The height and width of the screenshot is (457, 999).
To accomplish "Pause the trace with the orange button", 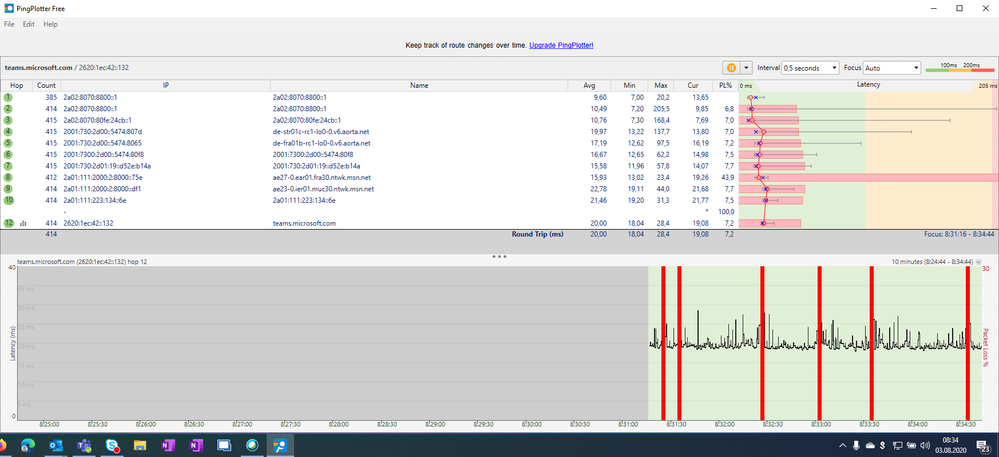I will click(x=731, y=68).
